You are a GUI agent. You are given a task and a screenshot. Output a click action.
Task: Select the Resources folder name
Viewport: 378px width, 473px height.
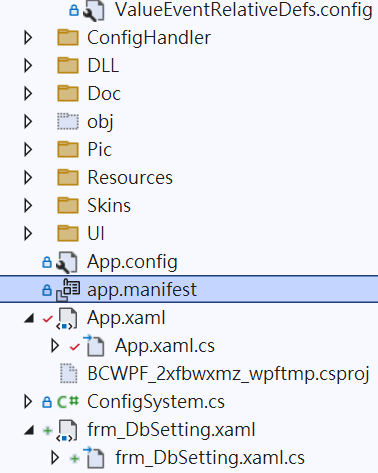click(130, 177)
